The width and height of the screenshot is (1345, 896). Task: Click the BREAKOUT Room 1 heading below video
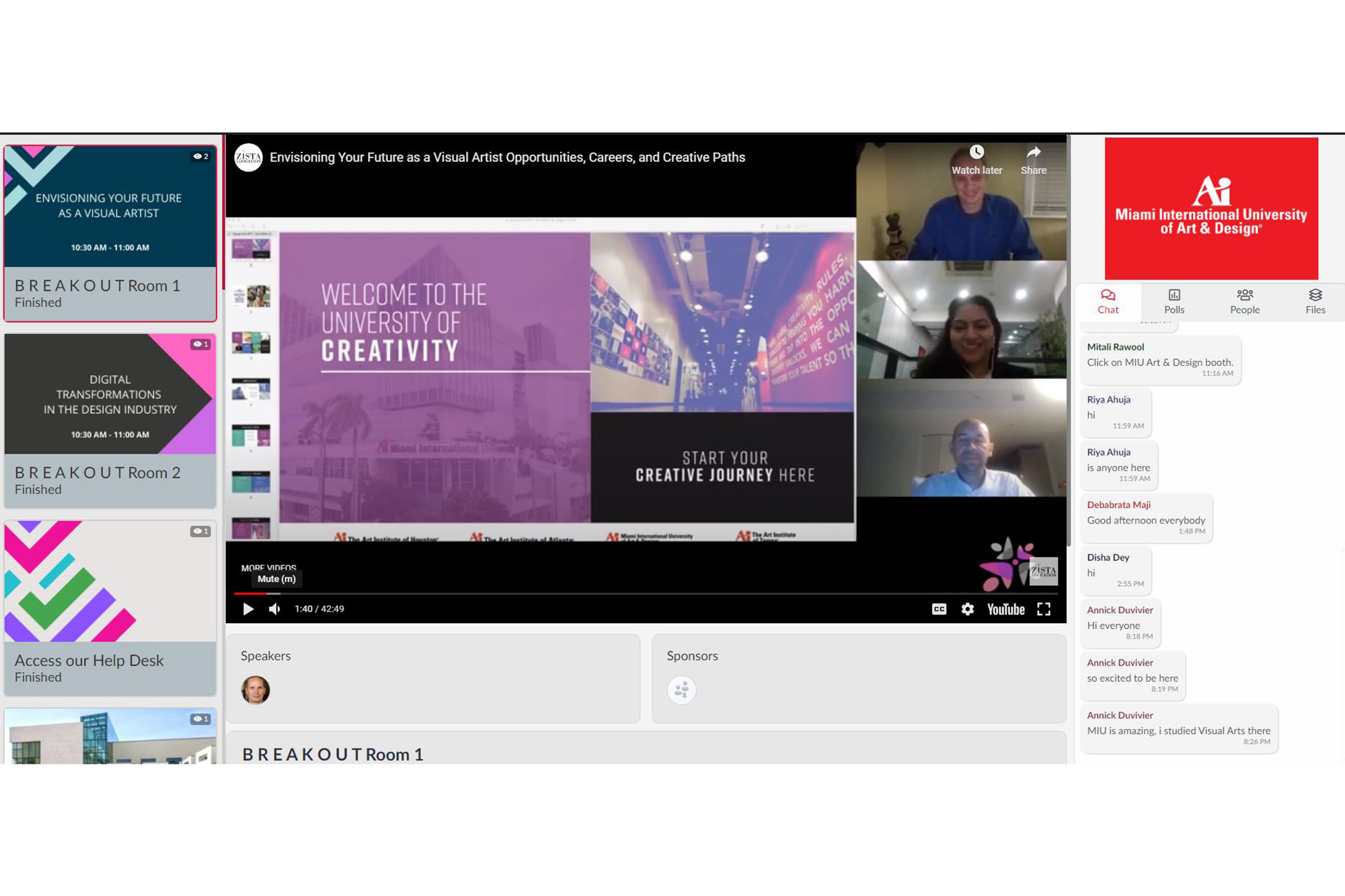coord(333,754)
